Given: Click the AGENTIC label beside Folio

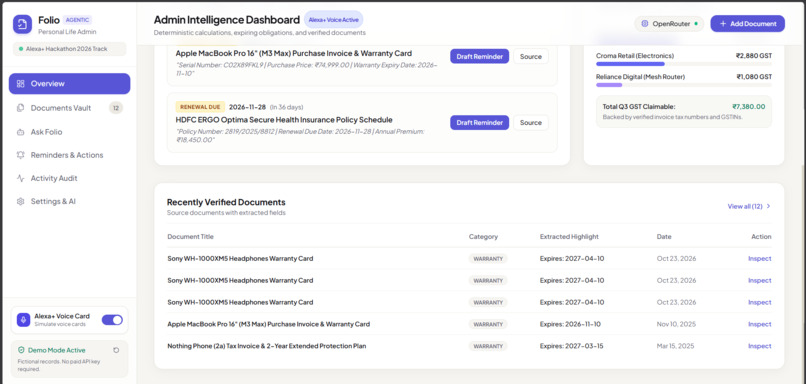Looking at the screenshot, I should click(x=77, y=20).
